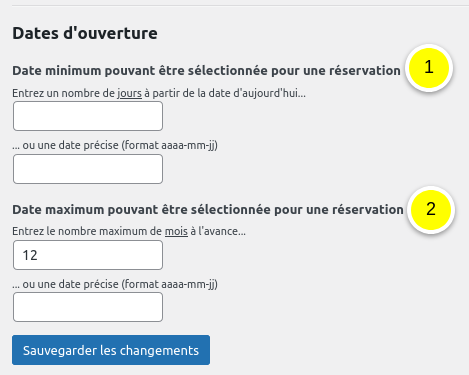Click the maximum months field containing 12

click(88, 255)
